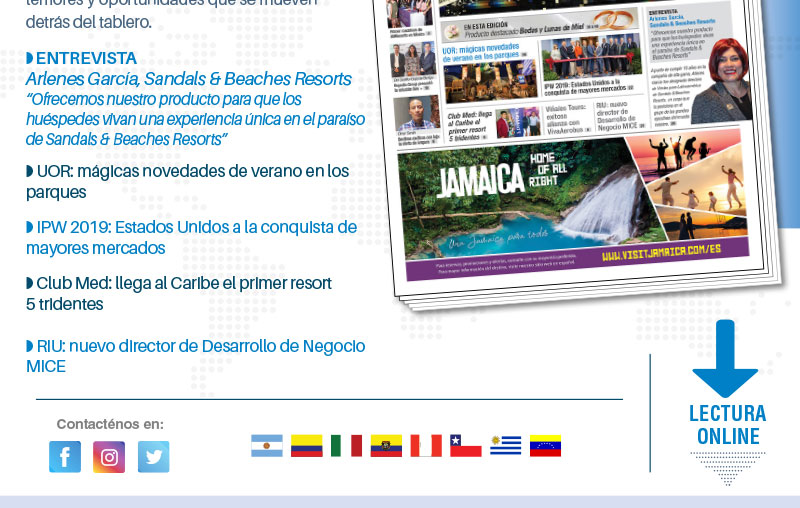Click the red-haired woman portrait in the newspaper
The width and height of the screenshot is (800, 508).
click(722, 82)
